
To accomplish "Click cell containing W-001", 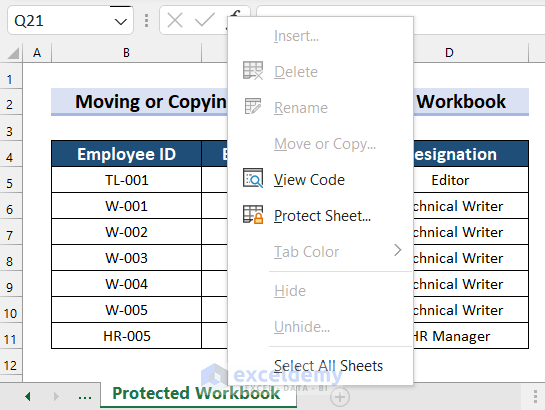I will point(127,206).
